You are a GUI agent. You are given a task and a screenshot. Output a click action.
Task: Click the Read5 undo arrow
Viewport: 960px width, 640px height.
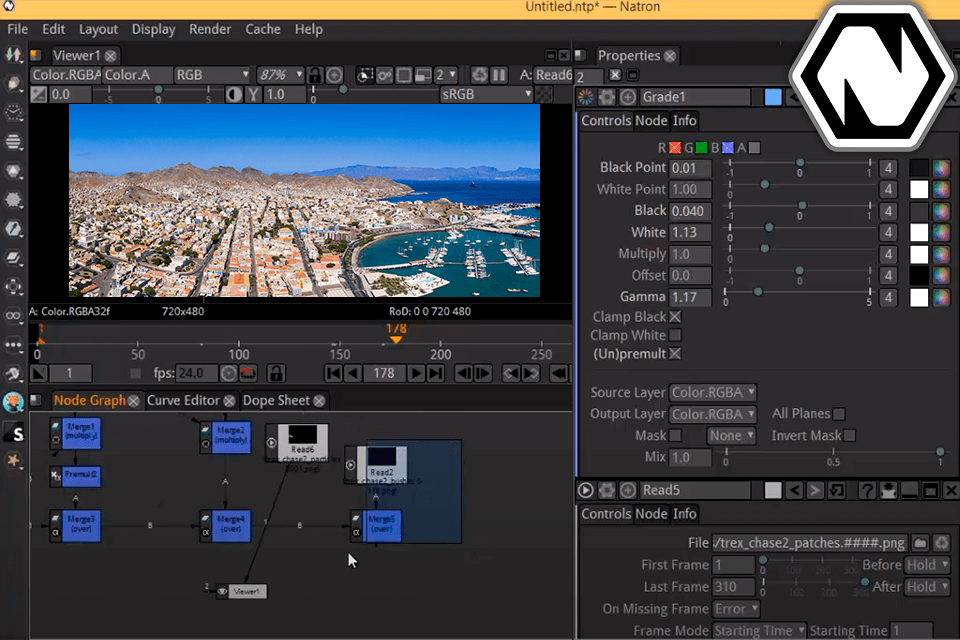click(x=794, y=490)
